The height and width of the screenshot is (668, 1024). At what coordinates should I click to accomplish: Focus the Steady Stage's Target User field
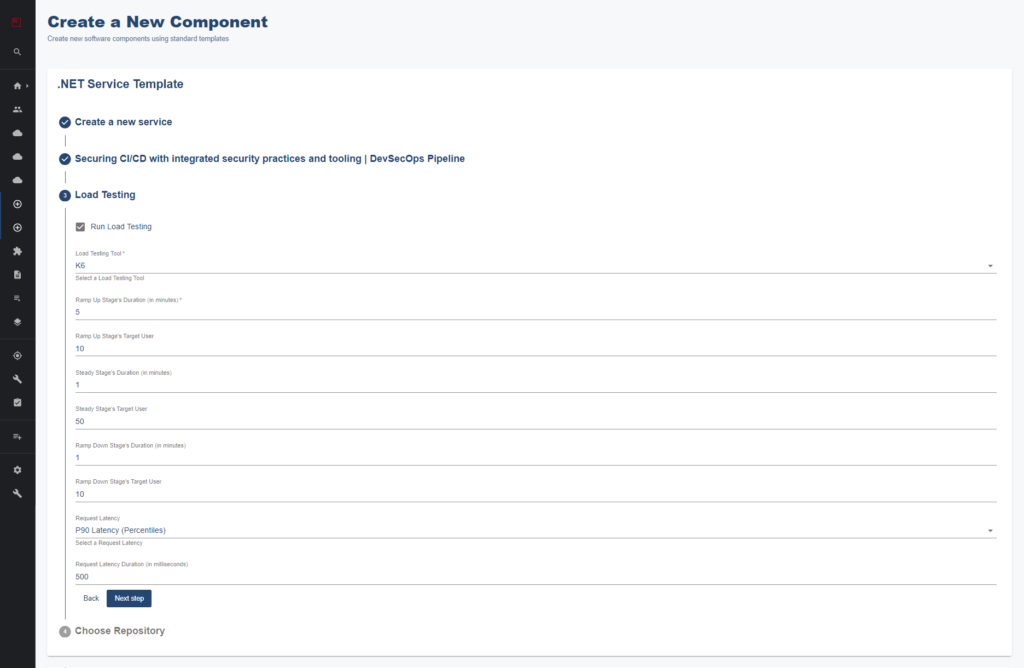pos(535,421)
